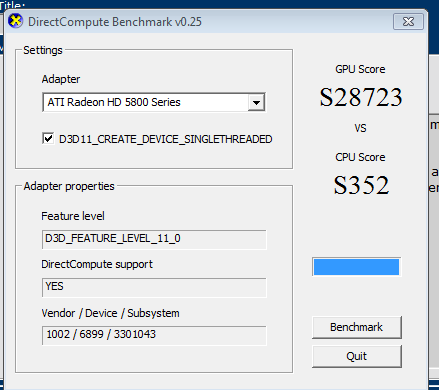This screenshot has width=439, height=390.
Task: Click the CPU Score value S352
Action: (361, 185)
